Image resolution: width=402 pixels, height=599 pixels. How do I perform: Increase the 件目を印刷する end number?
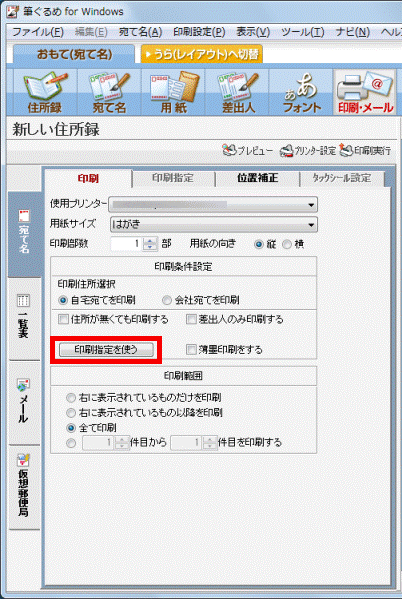tap(209, 439)
